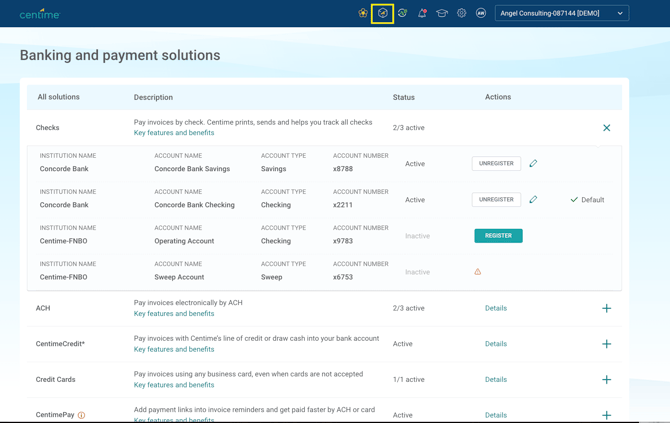Open Key features and benefits under ACH
Image resolution: width=670 pixels, height=423 pixels.
174,314
